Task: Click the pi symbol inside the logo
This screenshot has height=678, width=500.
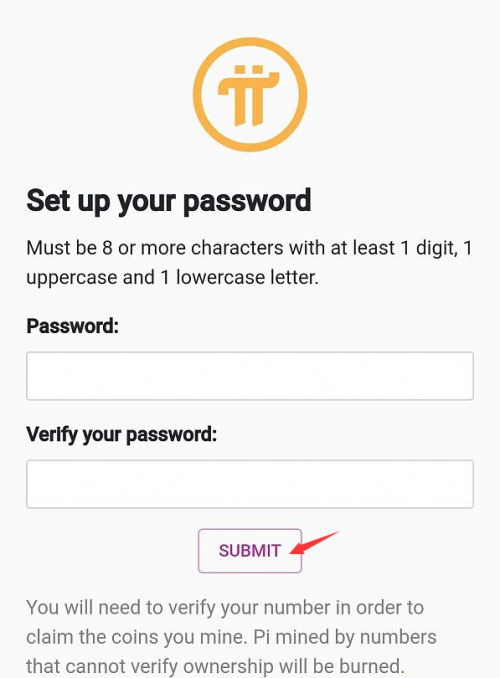Action: 249,96
